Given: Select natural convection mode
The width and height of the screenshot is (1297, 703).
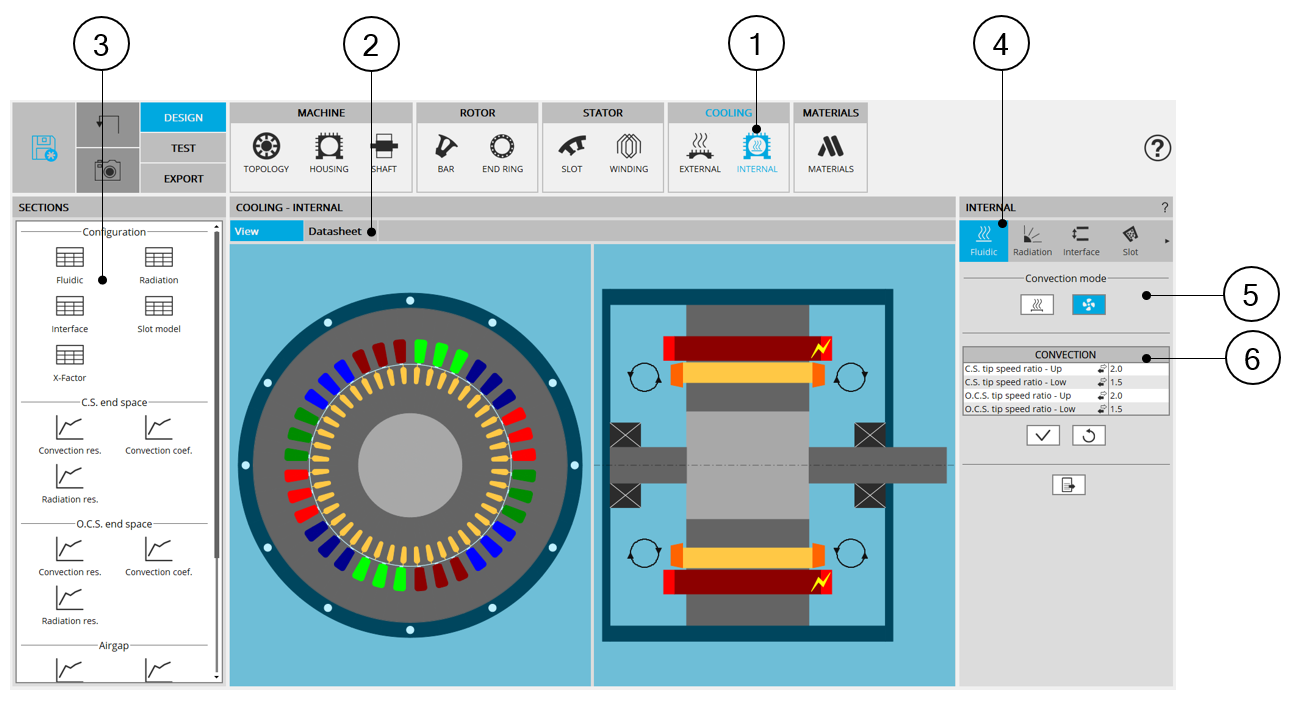Looking at the screenshot, I should (x=1037, y=305).
